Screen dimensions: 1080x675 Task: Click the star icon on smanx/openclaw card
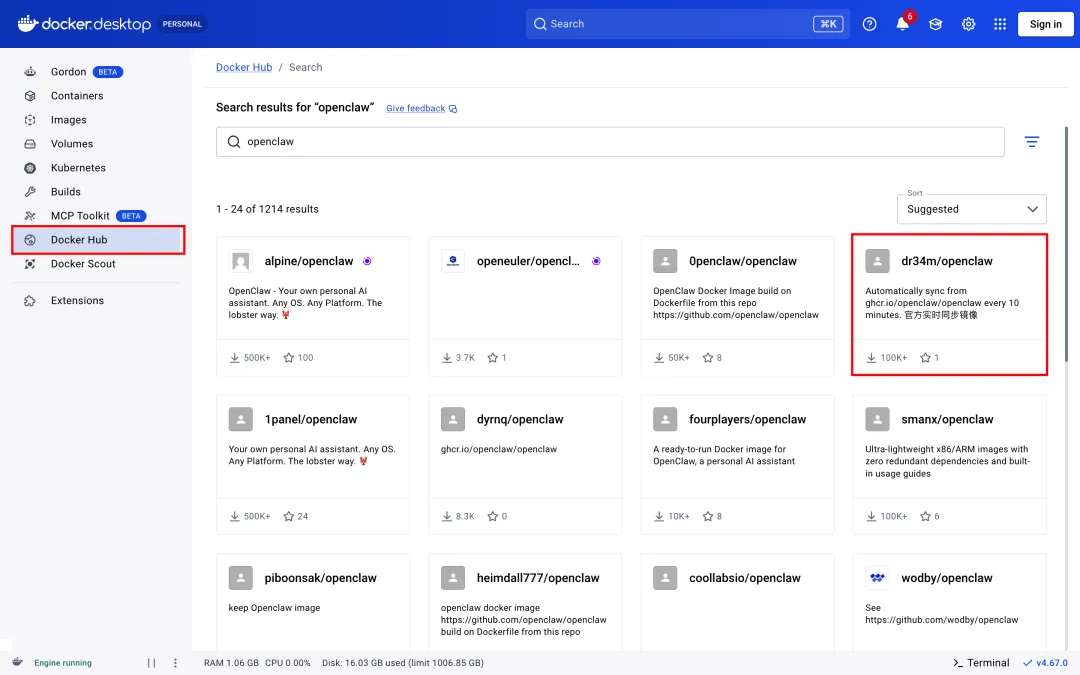(x=925, y=516)
